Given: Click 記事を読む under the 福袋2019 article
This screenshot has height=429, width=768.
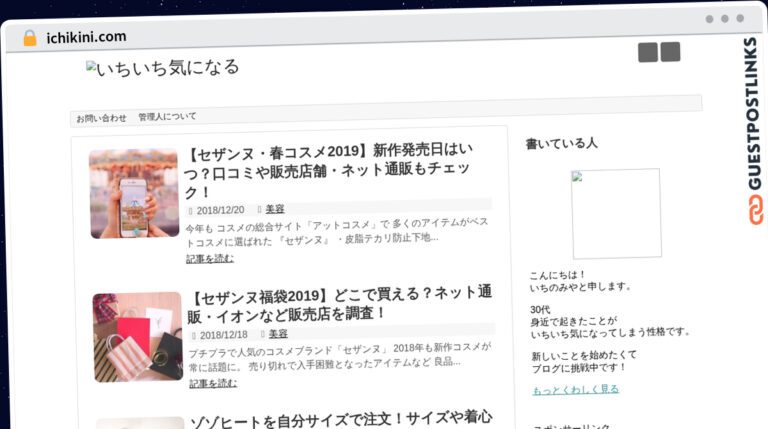Looking at the screenshot, I should tap(213, 383).
